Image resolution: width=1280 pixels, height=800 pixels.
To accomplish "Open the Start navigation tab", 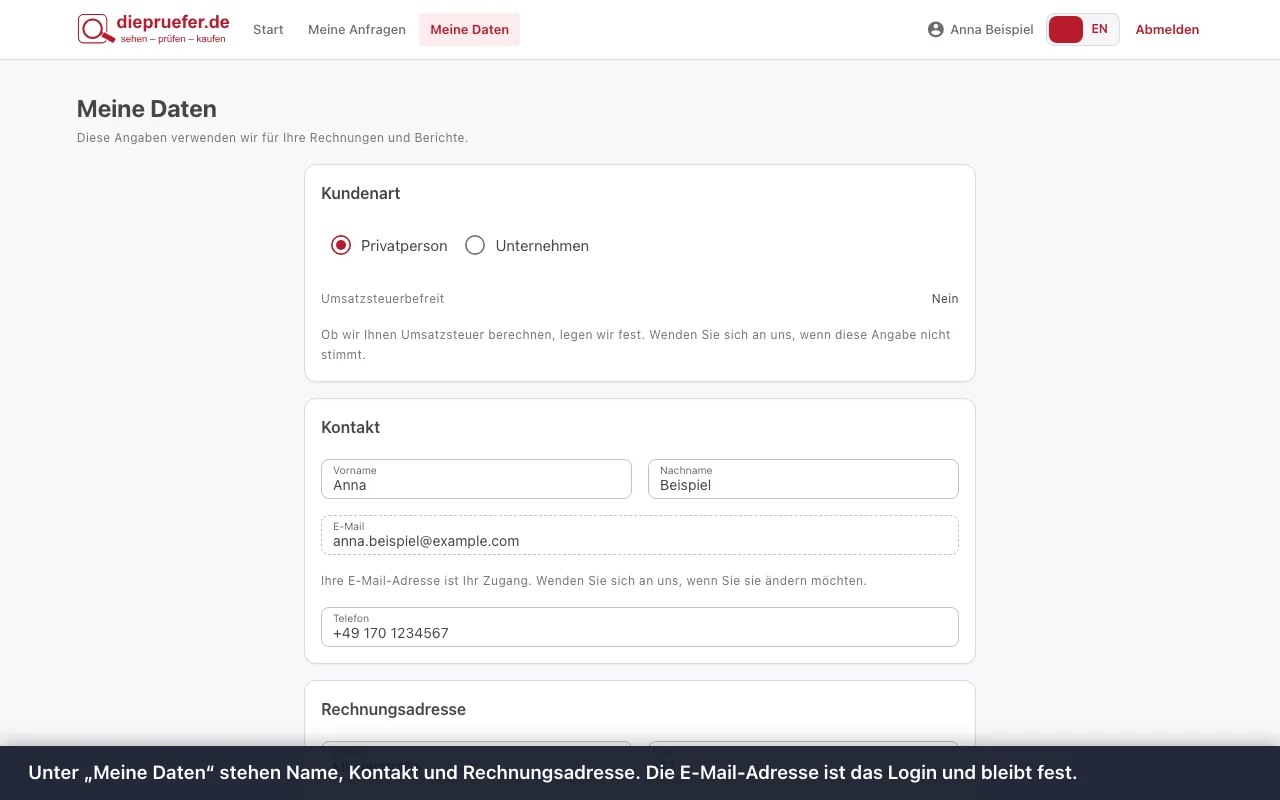I will [x=268, y=30].
